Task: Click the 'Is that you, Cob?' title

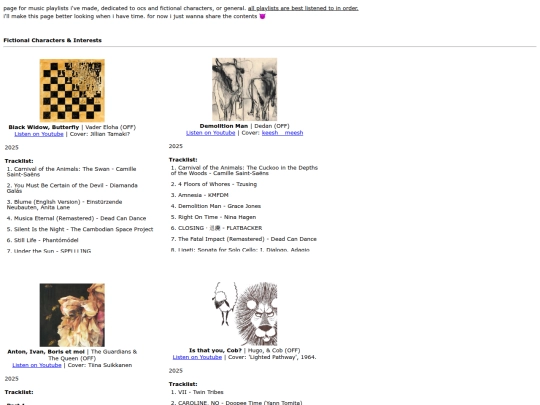Action: [x=215, y=350]
